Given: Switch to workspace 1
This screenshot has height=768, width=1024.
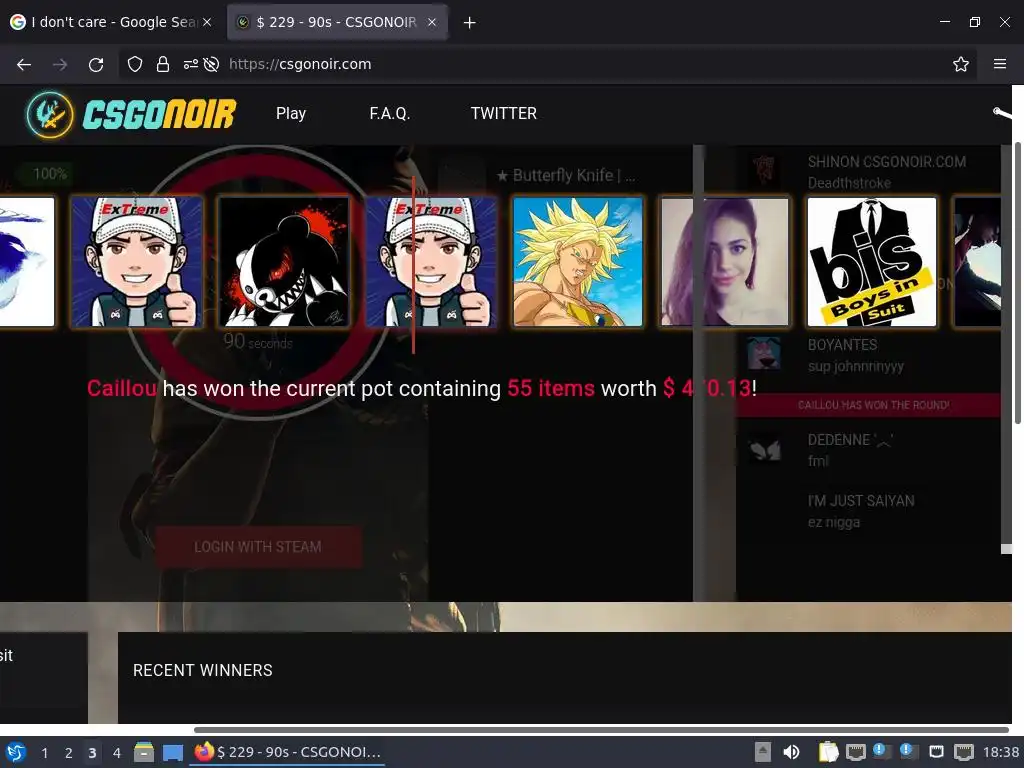Looking at the screenshot, I should tap(44, 753).
